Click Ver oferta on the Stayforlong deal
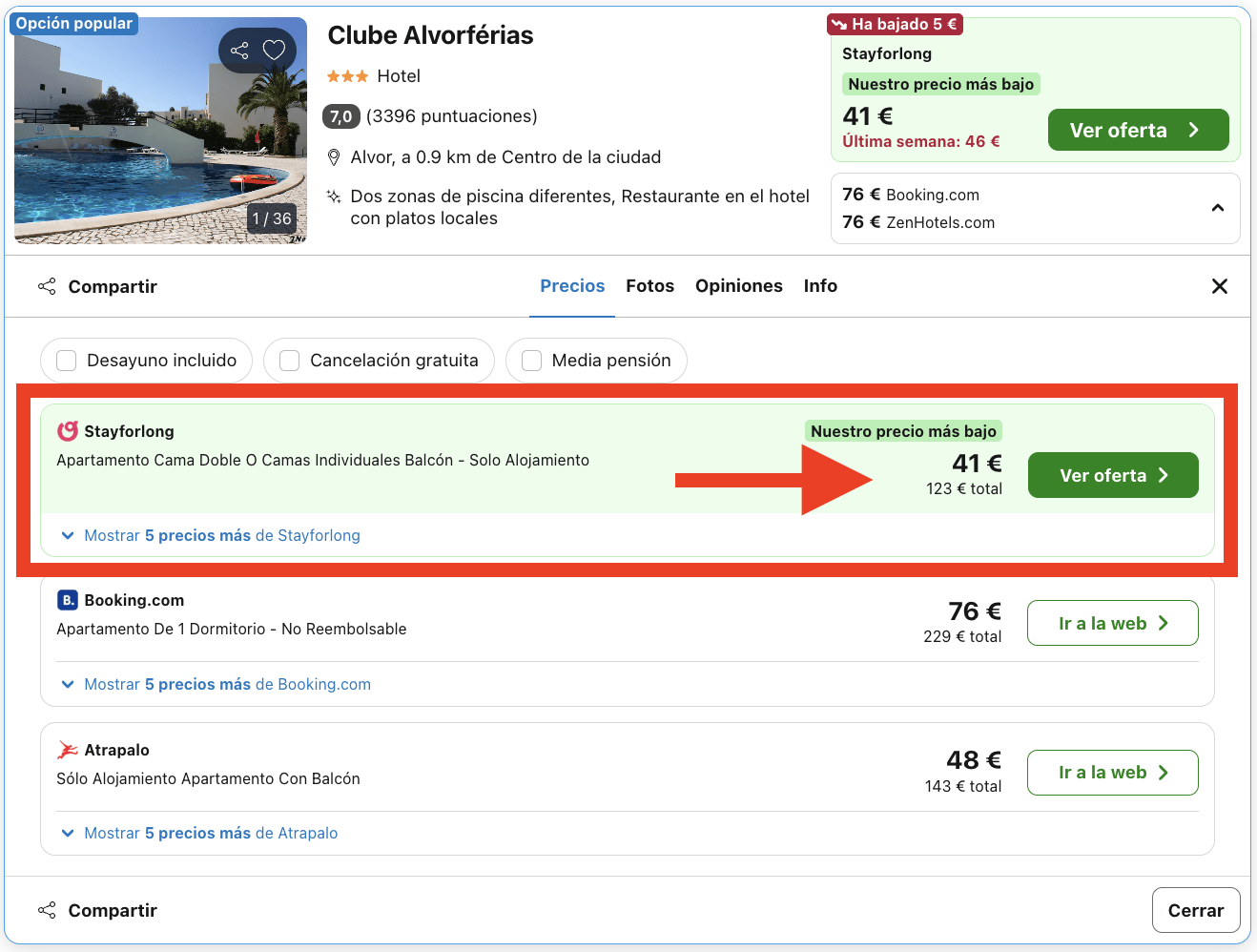The image size is (1257, 952). click(x=1112, y=474)
